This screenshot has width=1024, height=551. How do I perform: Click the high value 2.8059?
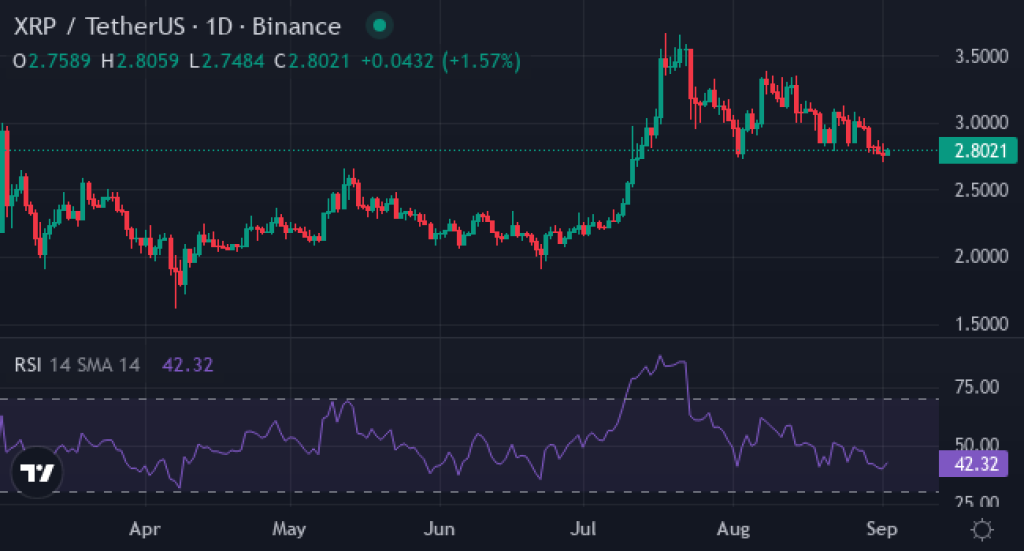[148, 61]
